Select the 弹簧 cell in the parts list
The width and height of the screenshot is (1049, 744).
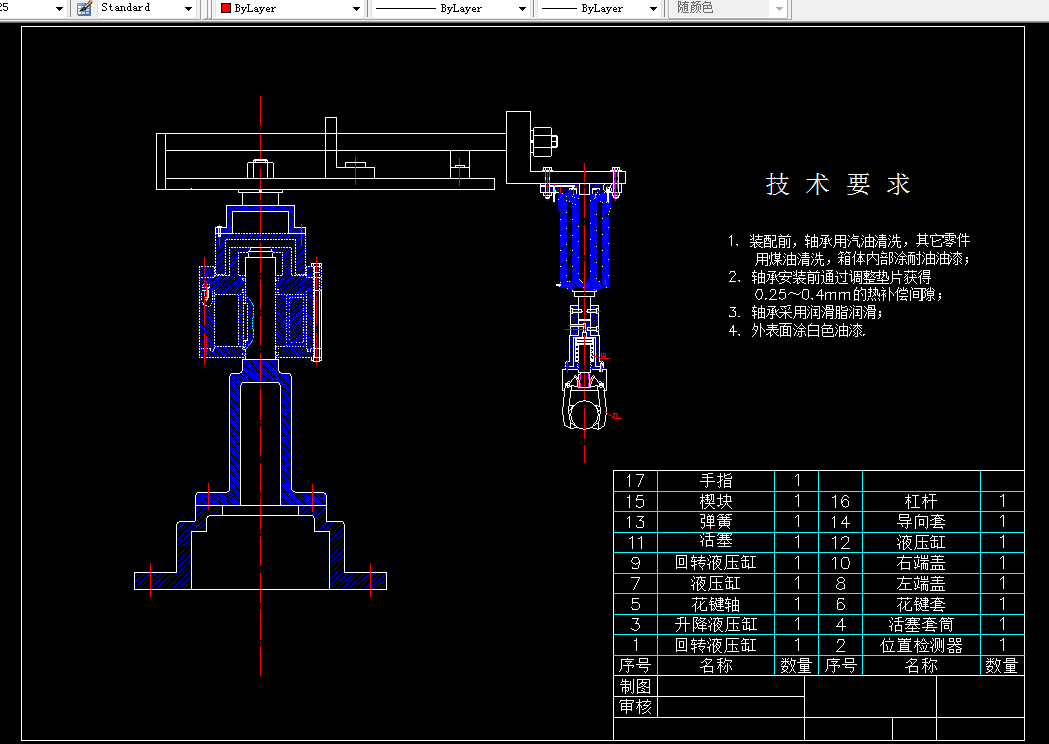[x=716, y=521]
